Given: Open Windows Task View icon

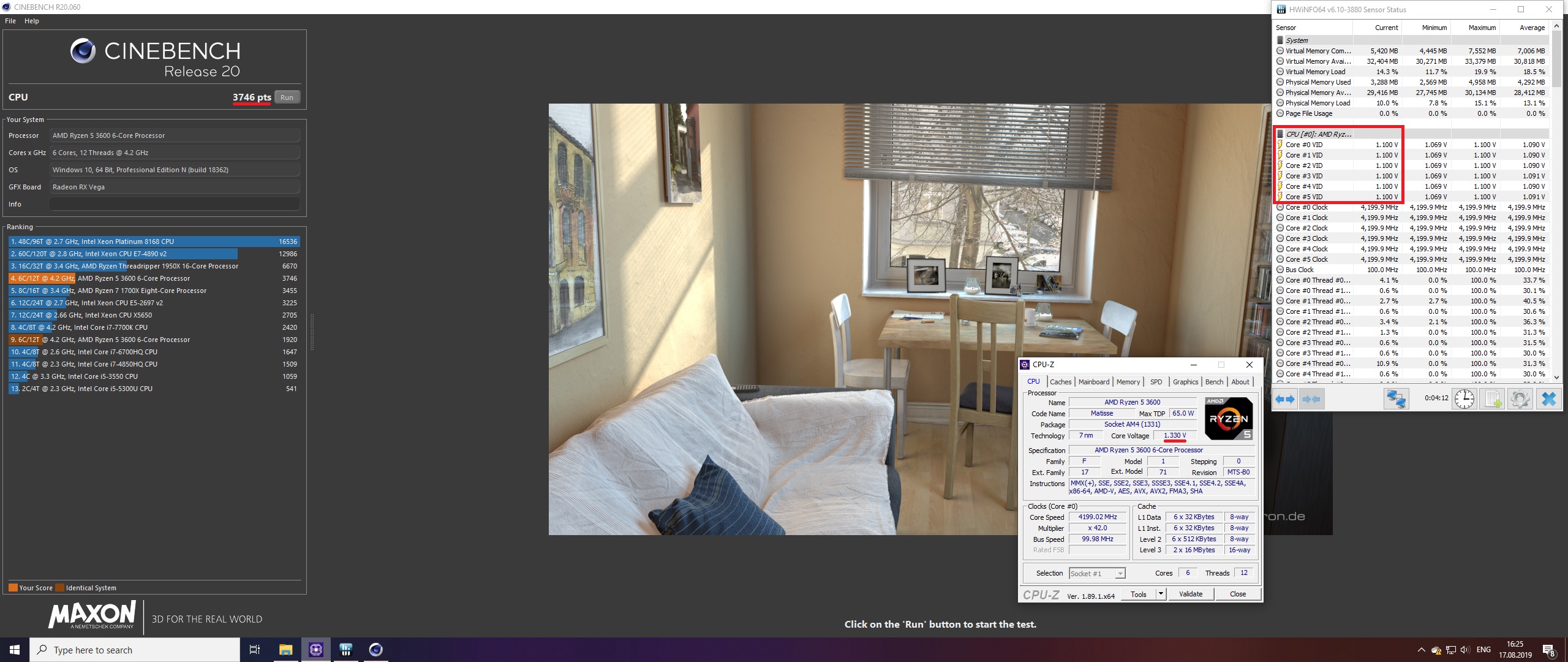Looking at the screenshot, I should coord(255,650).
